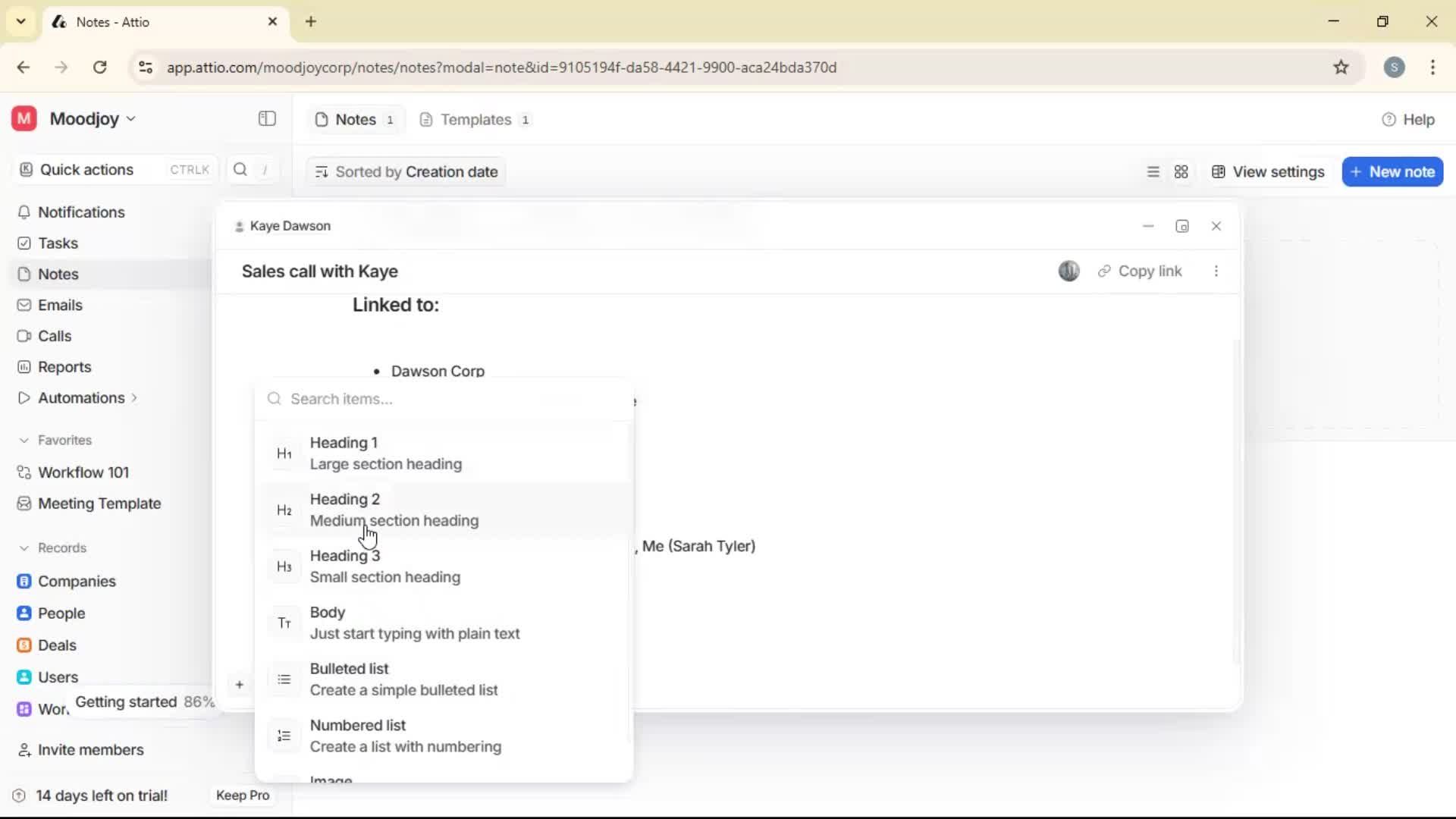Collapse the sidebar with the panel icon
The width and height of the screenshot is (1456, 819).
pos(266,119)
